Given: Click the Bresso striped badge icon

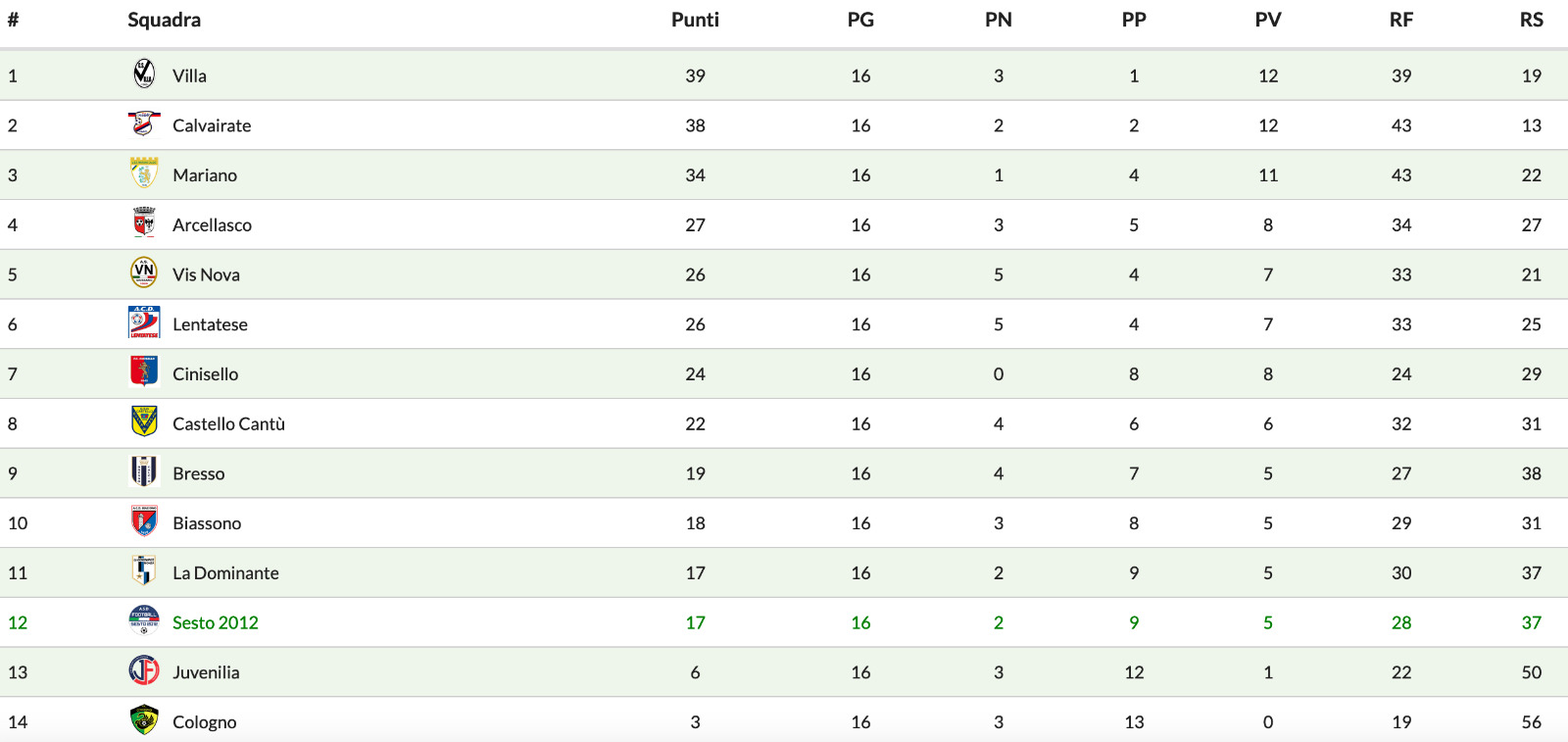Looking at the screenshot, I should (144, 472).
